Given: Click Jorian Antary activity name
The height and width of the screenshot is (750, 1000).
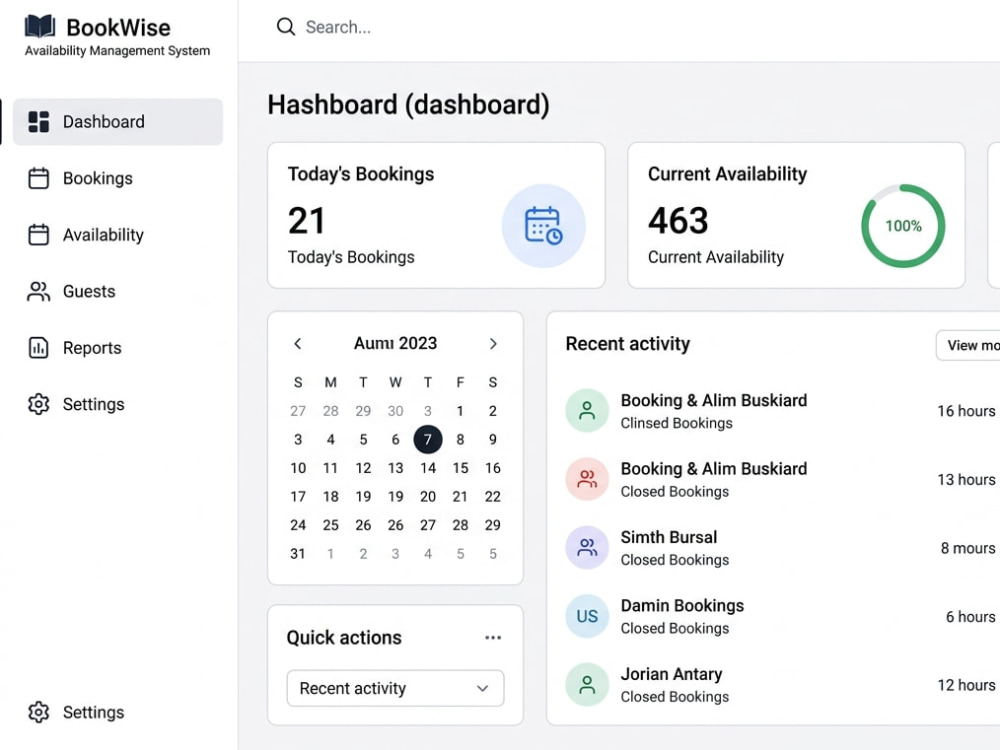Looking at the screenshot, I should click(672, 674).
